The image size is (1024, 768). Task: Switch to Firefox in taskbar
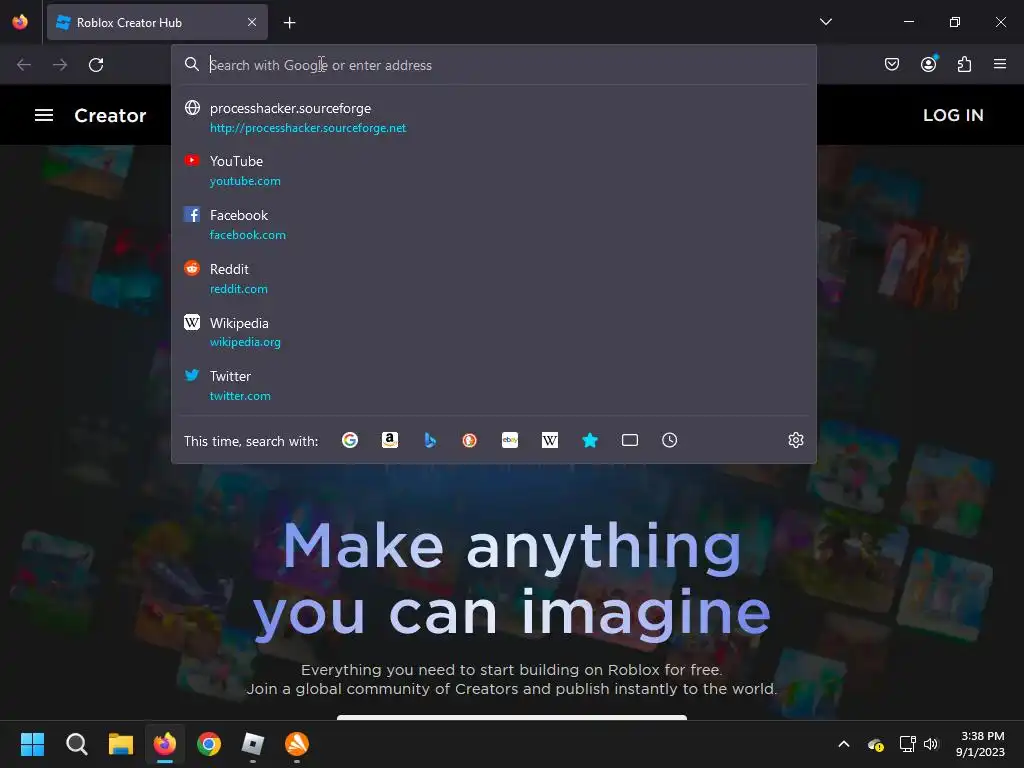165,744
